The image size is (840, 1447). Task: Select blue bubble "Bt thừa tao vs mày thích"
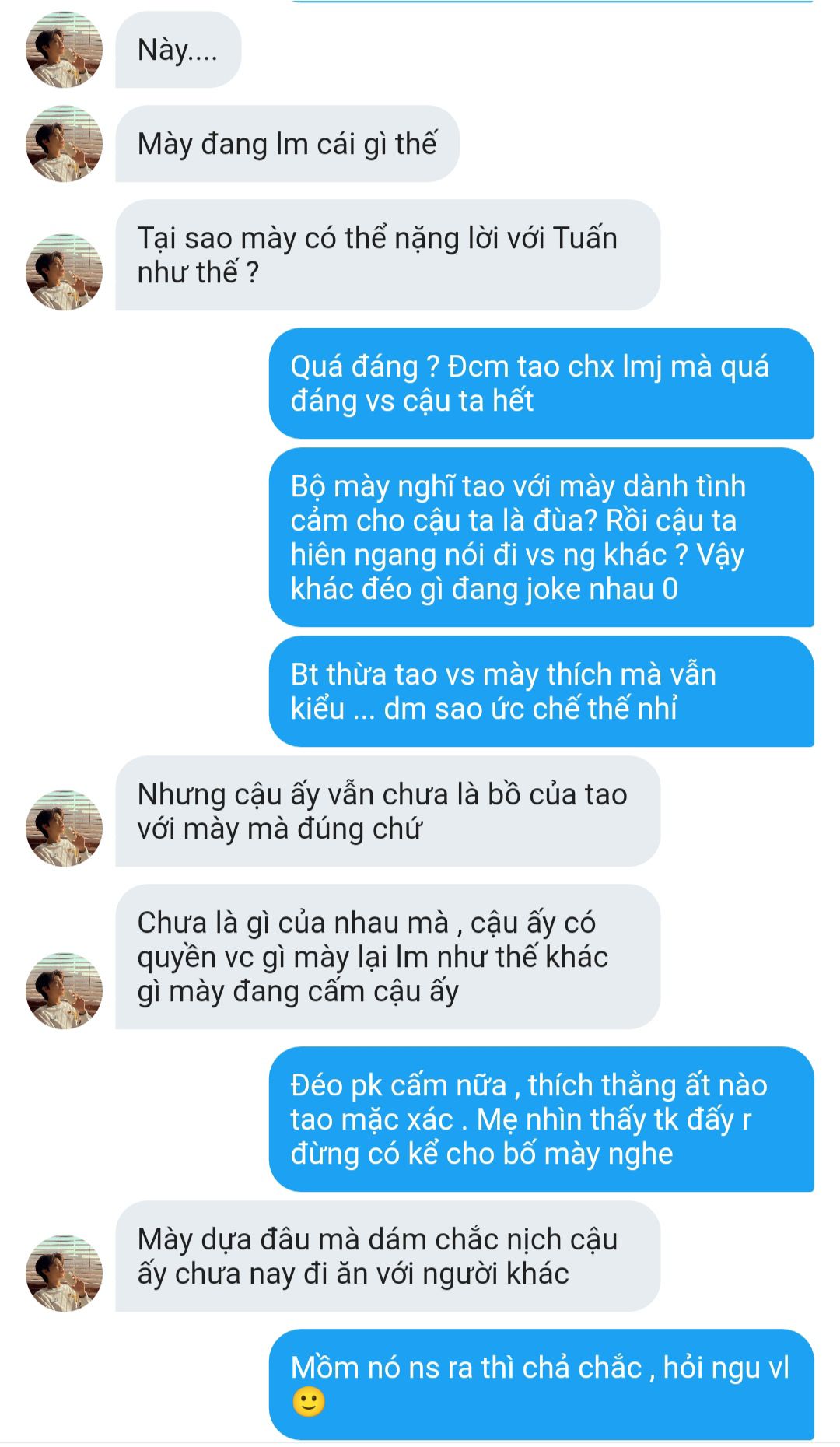[541, 692]
